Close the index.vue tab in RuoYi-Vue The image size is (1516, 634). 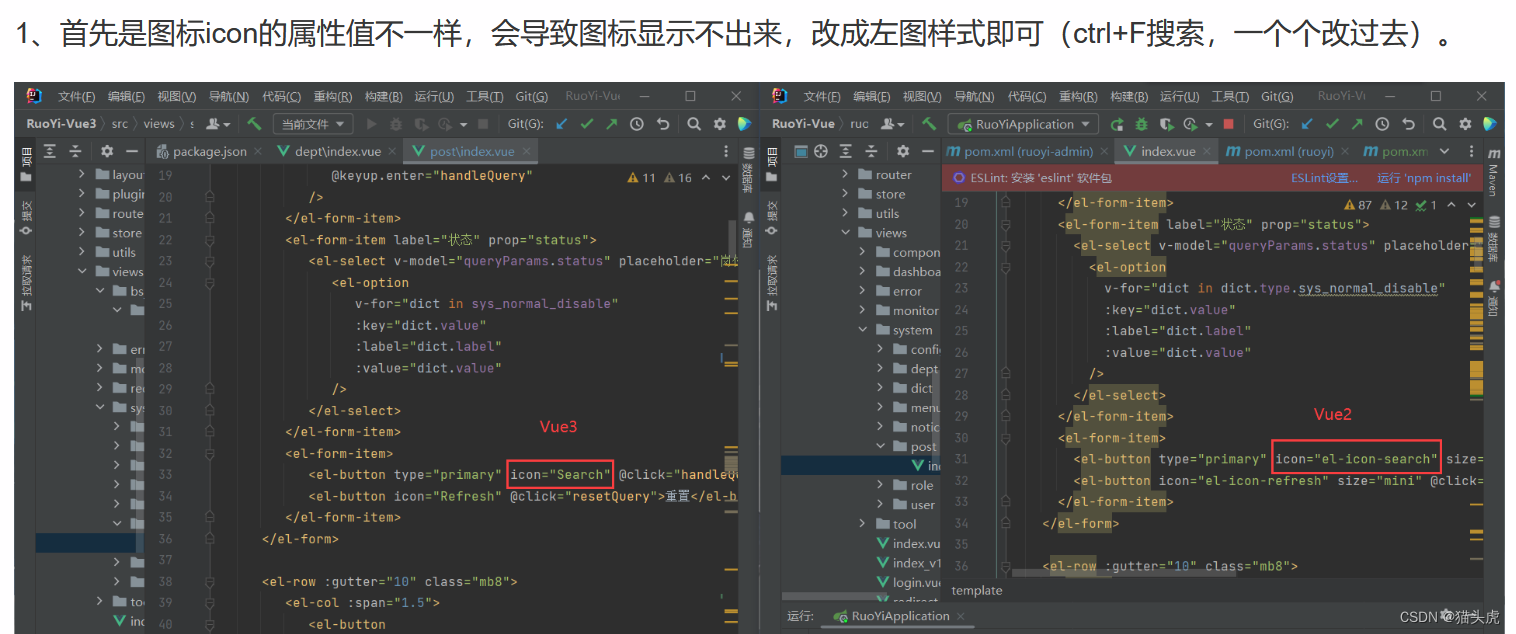[1208, 152]
